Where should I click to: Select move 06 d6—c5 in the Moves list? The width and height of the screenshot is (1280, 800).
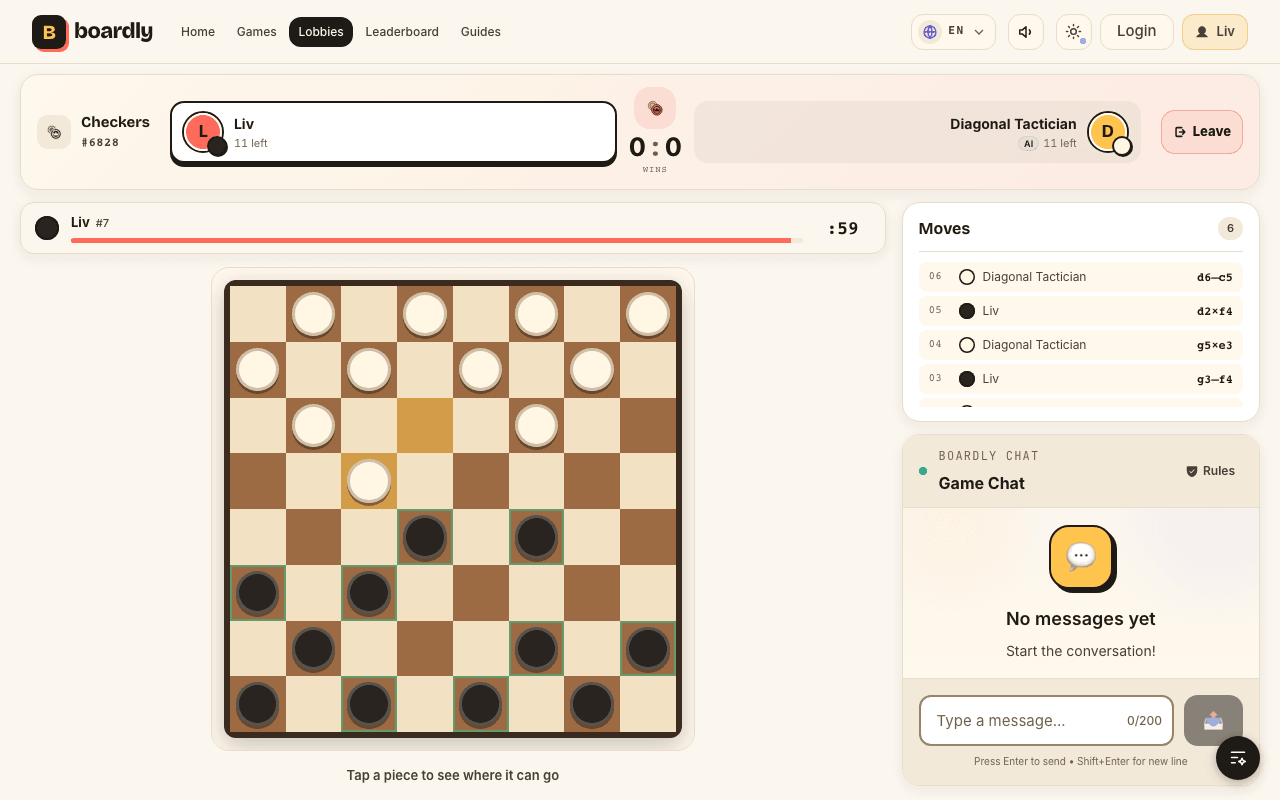[1081, 277]
